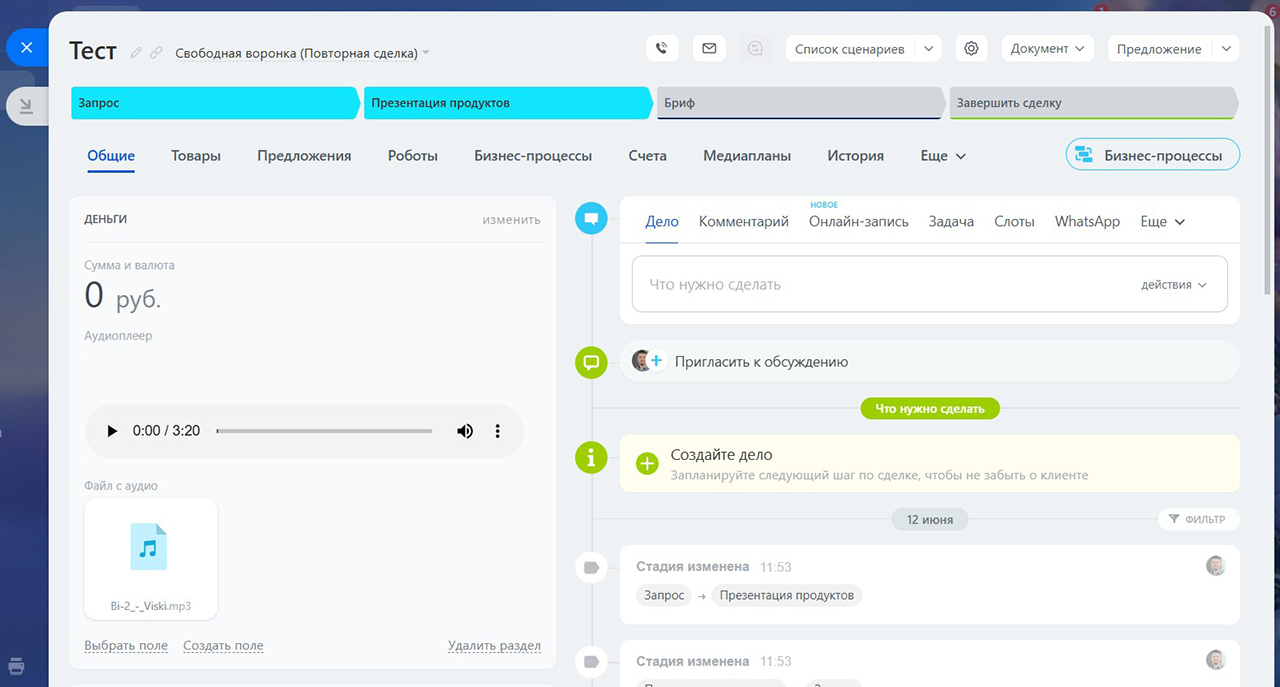Open the Еще tab dropdown in navigation
Image resolution: width=1280 pixels, height=687 pixels.
tap(943, 156)
